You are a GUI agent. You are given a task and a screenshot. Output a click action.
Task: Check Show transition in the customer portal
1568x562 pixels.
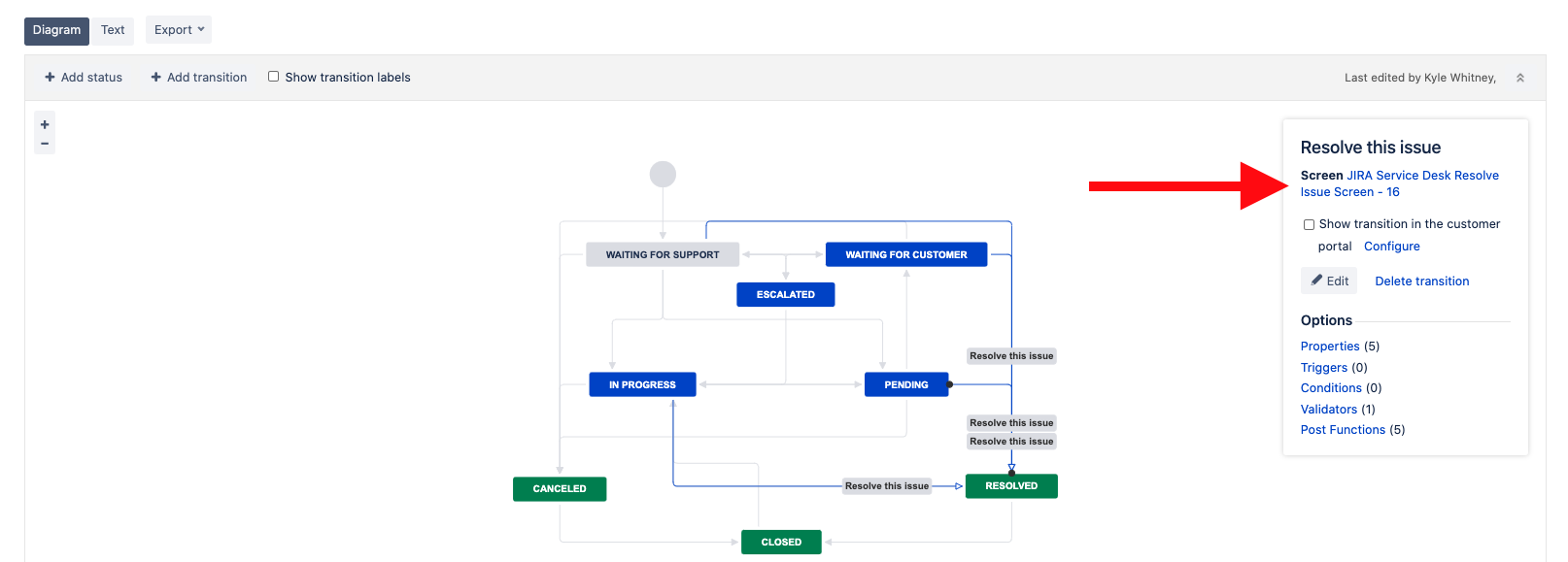point(1310,223)
